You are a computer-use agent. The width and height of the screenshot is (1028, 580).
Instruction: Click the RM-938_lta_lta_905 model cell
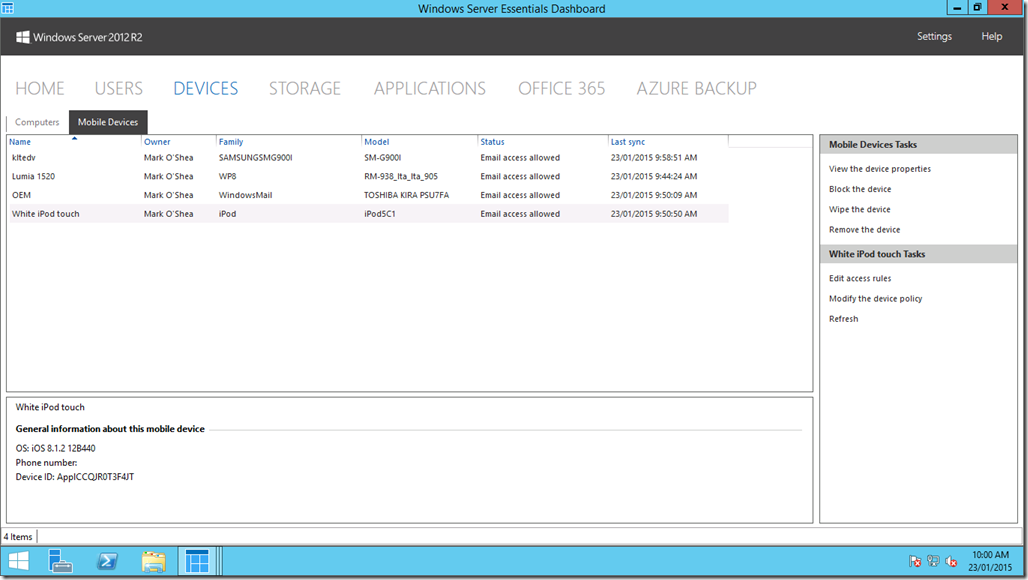(401, 177)
